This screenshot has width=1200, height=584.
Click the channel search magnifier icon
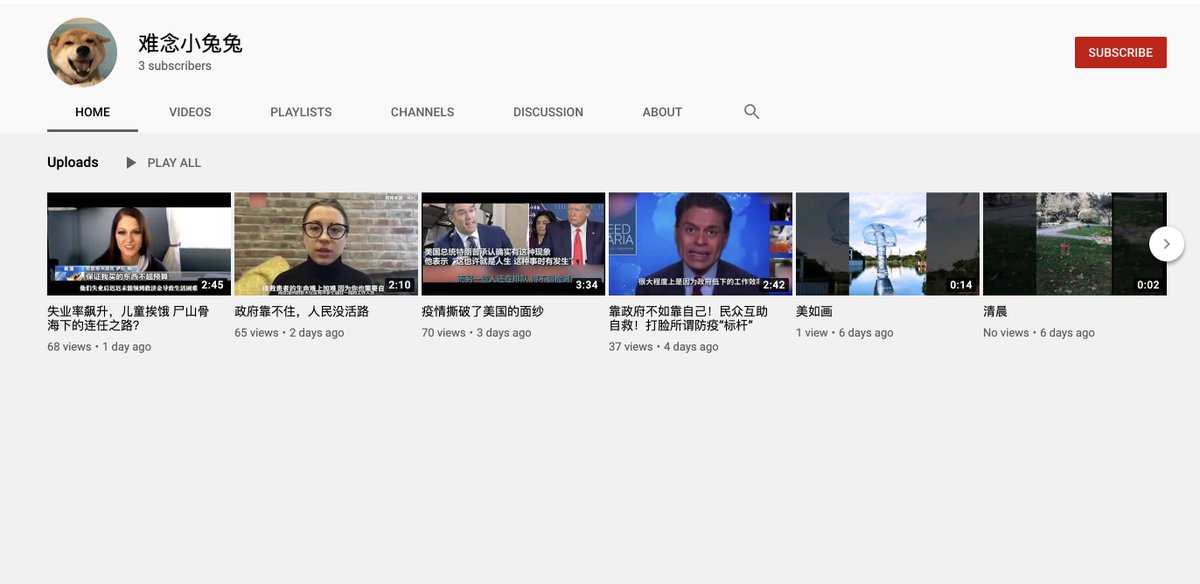[x=752, y=112]
